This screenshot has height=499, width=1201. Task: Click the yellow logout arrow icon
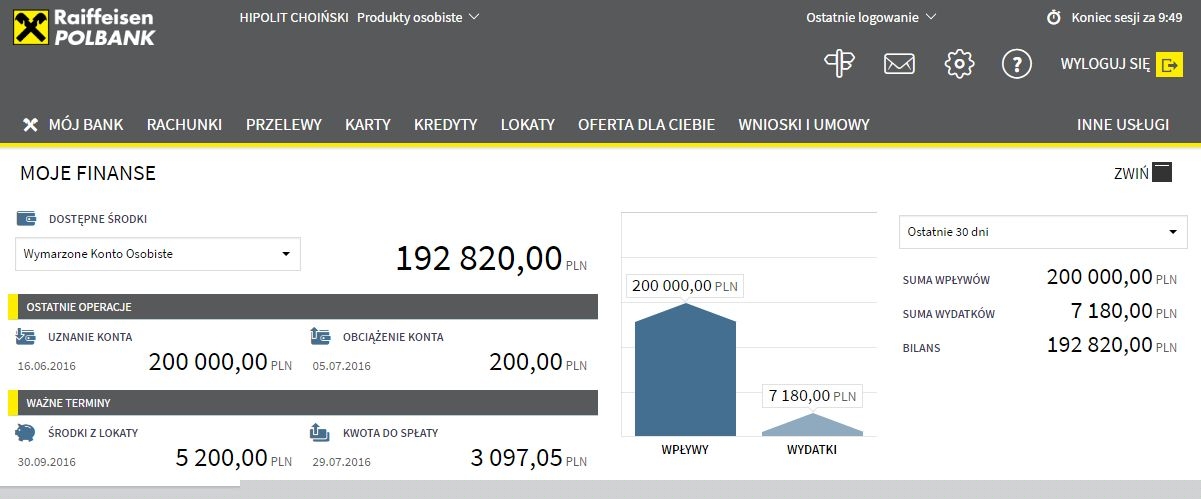point(1169,65)
